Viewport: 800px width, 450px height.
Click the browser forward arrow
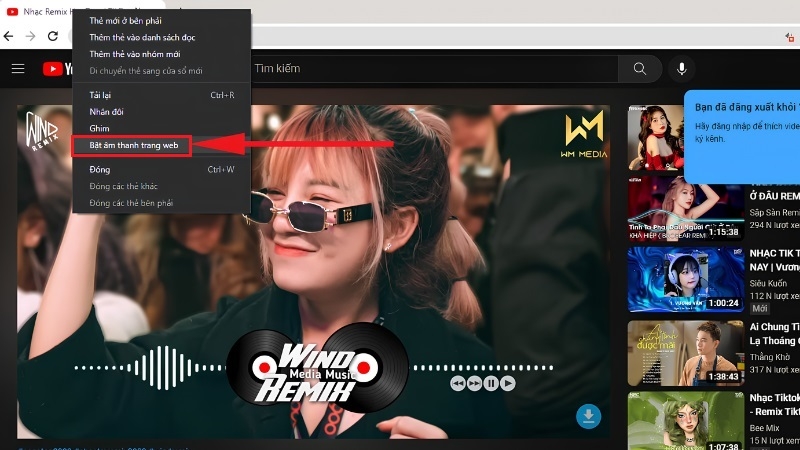(31, 36)
